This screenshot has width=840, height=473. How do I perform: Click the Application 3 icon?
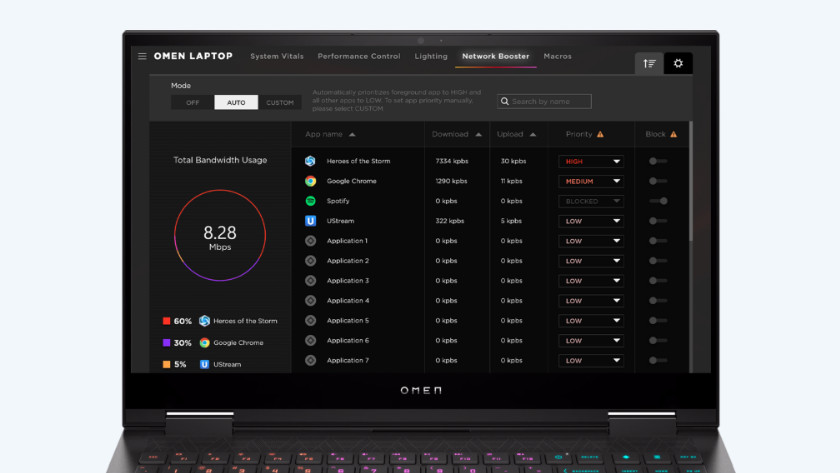310,281
